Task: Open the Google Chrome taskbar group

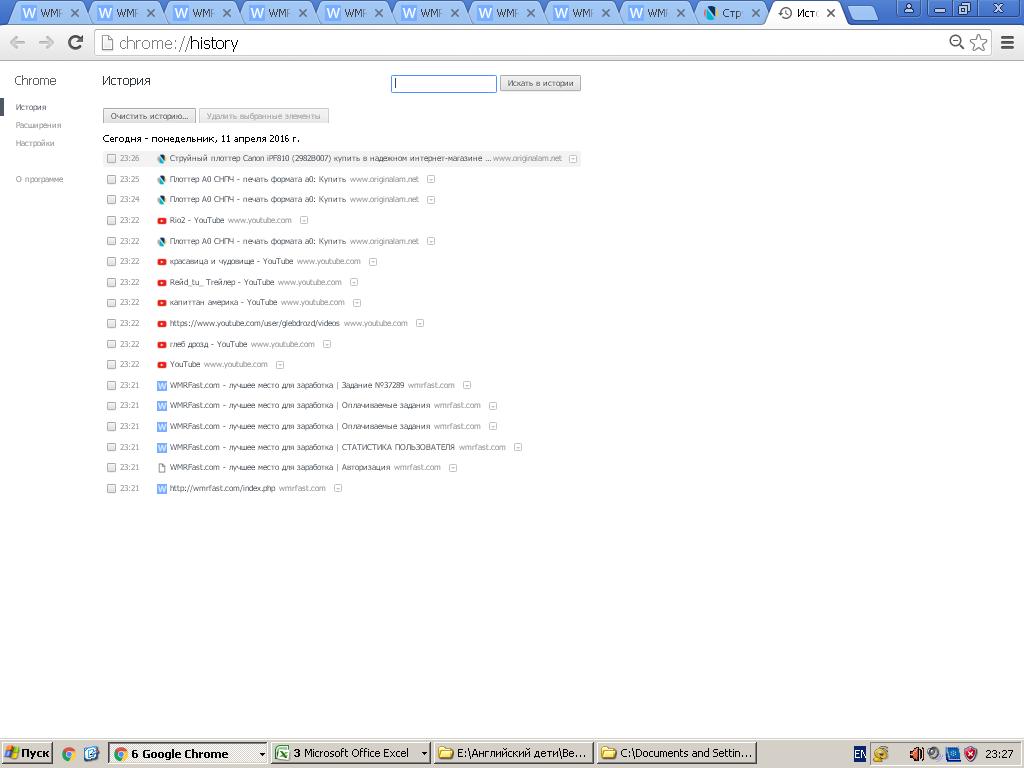Action: click(188, 754)
